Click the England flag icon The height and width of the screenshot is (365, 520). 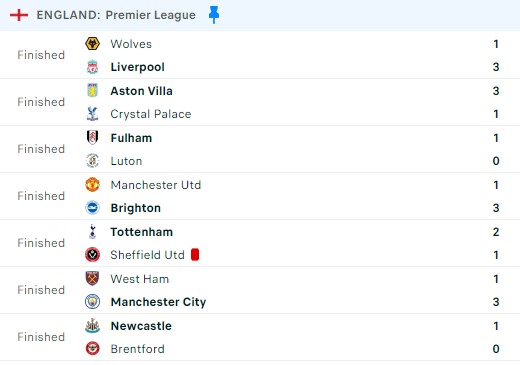point(19,15)
